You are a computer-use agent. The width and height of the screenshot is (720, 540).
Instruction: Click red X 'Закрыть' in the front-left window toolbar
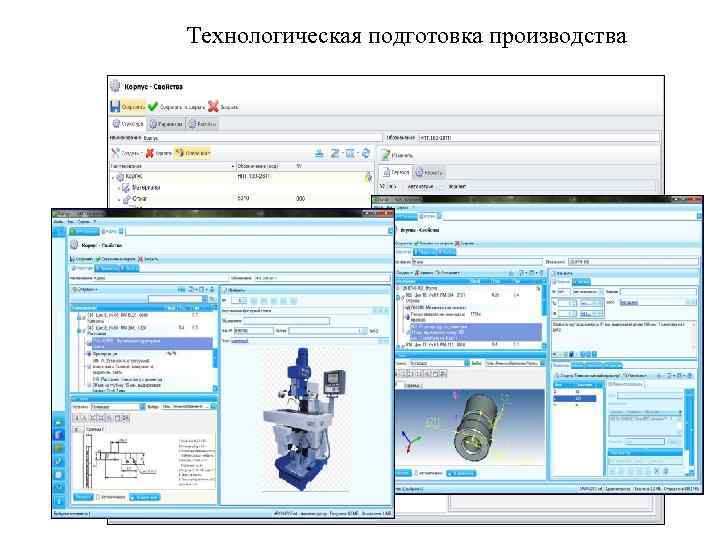pyautogui.click(x=148, y=259)
